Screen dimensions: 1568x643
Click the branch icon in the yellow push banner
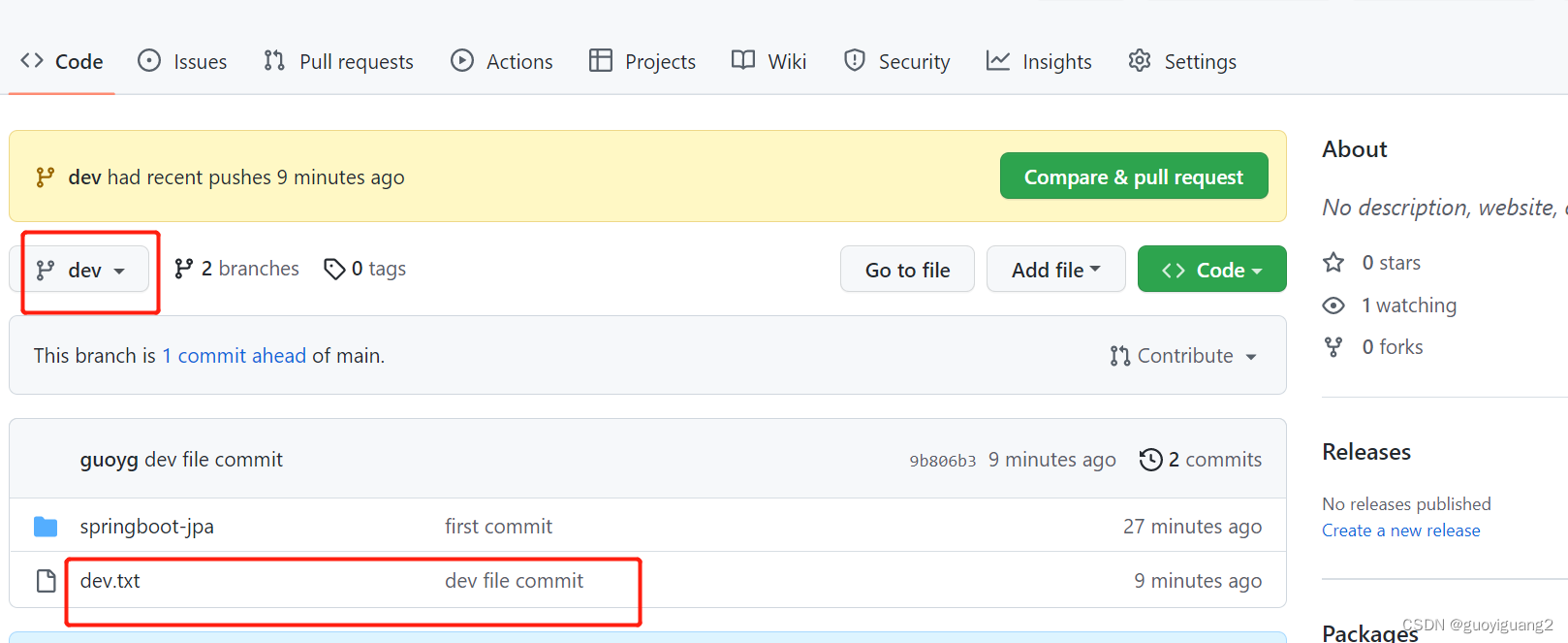coord(45,177)
